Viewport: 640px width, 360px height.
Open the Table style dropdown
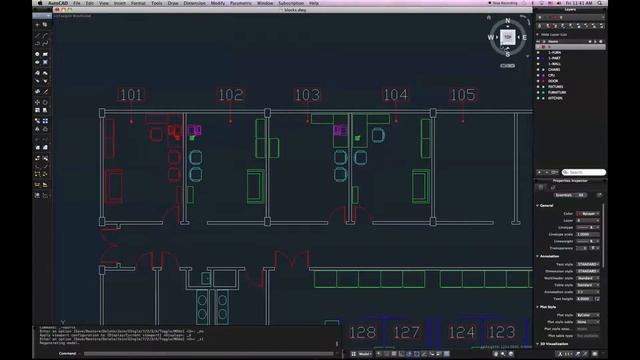click(588, 285)
